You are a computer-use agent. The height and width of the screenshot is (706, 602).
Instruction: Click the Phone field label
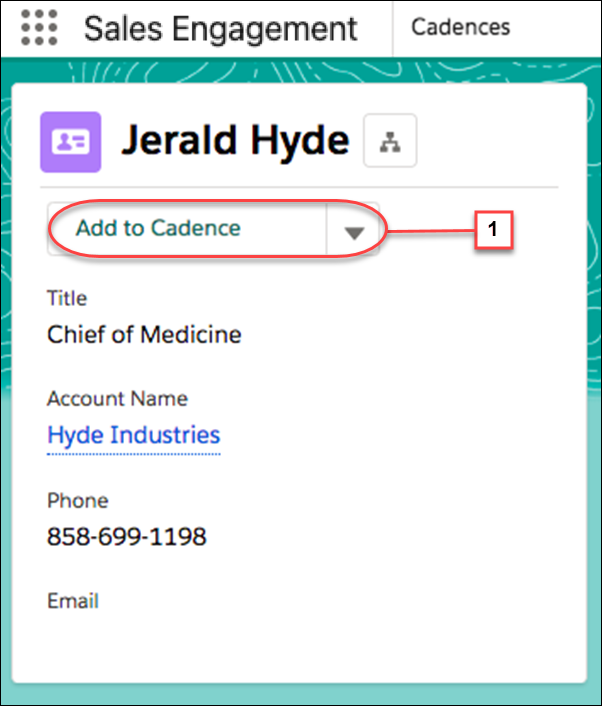click(78, 500)
